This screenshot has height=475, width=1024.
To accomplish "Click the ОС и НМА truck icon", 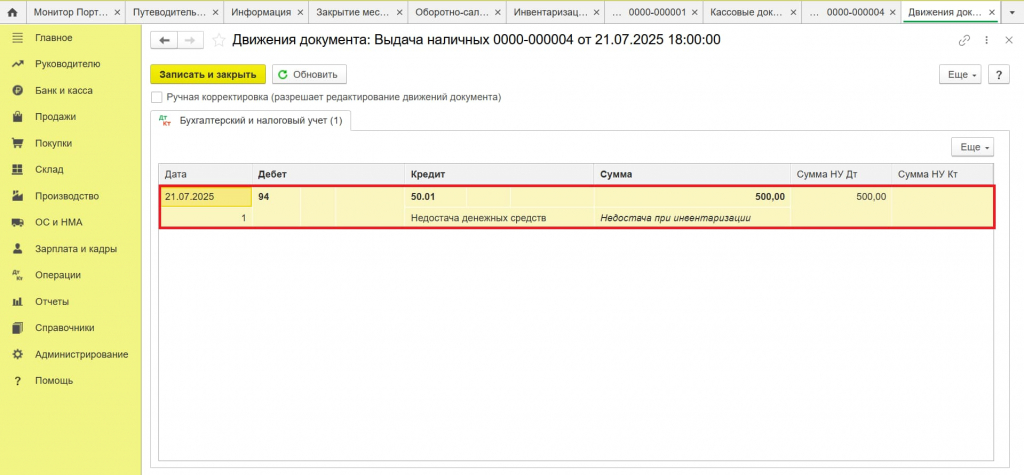I will tap(18, 222).
